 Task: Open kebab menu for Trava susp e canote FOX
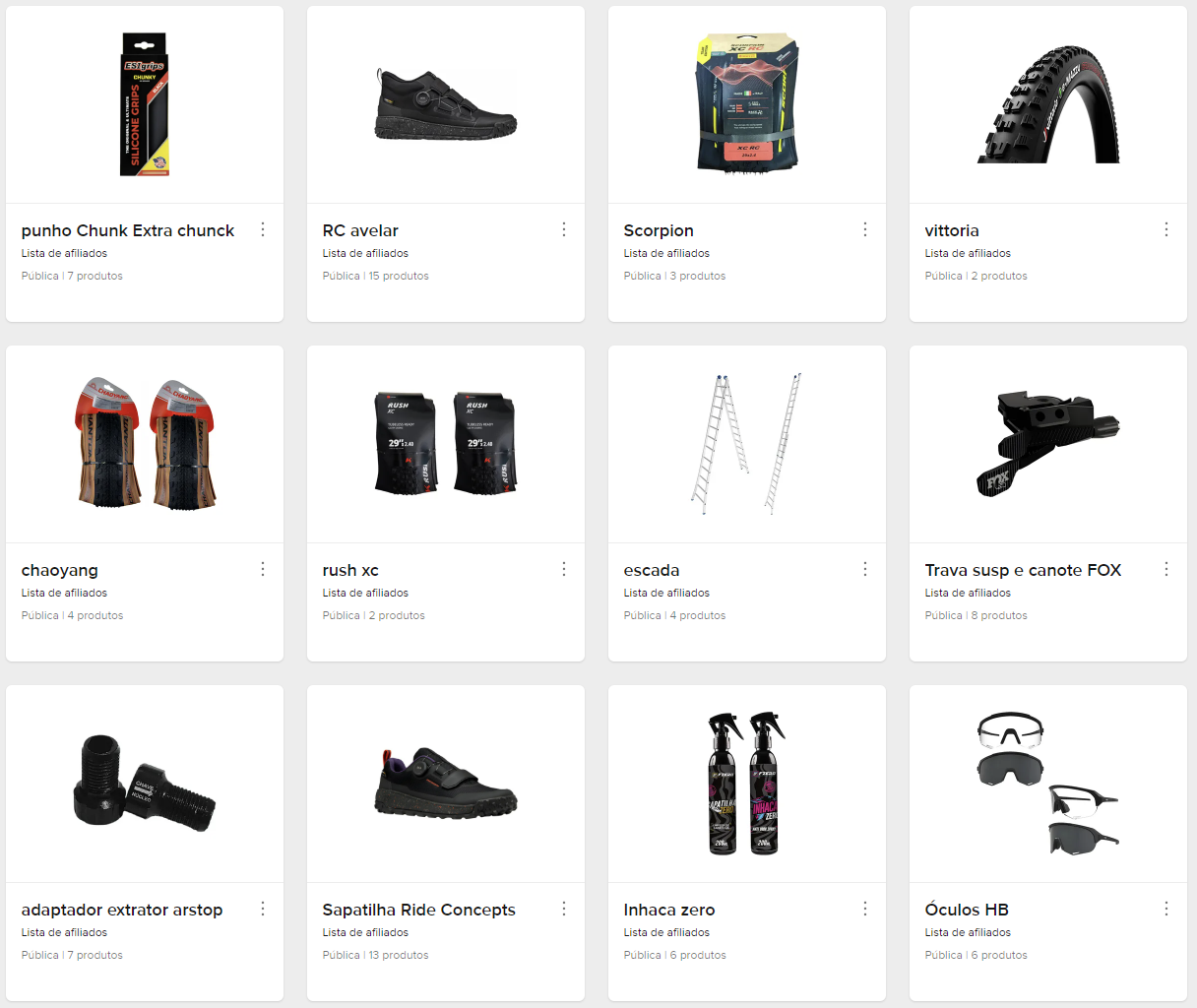(1166, 569)
